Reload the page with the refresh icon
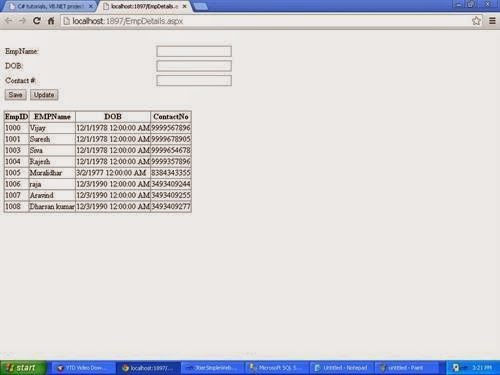Viewport: 500px width, 375px height. (37, 21)
